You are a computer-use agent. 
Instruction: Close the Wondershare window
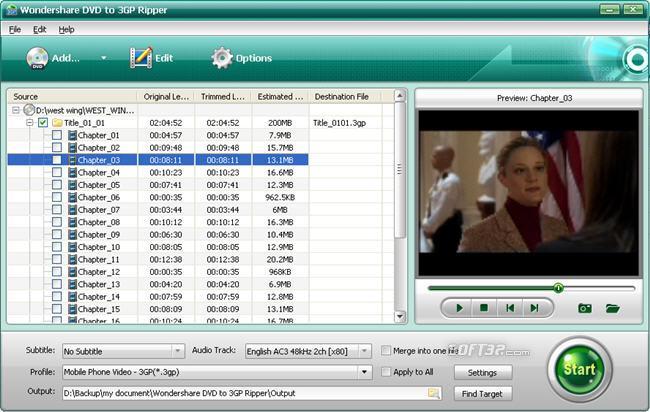click(633, 10)
